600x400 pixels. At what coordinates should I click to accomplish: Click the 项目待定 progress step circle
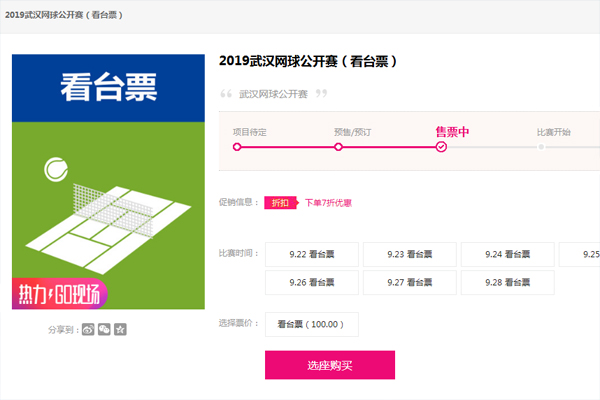pos(237,147)
